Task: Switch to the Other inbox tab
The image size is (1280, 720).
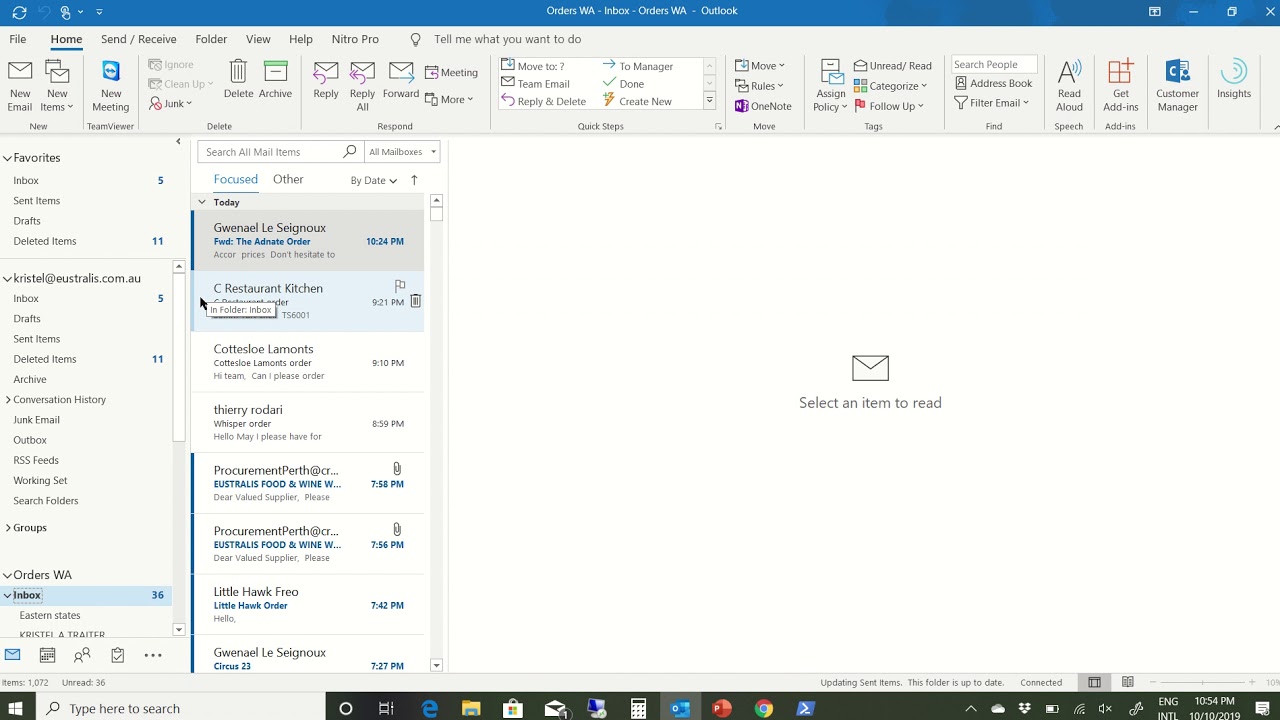Action: [288, 179]
